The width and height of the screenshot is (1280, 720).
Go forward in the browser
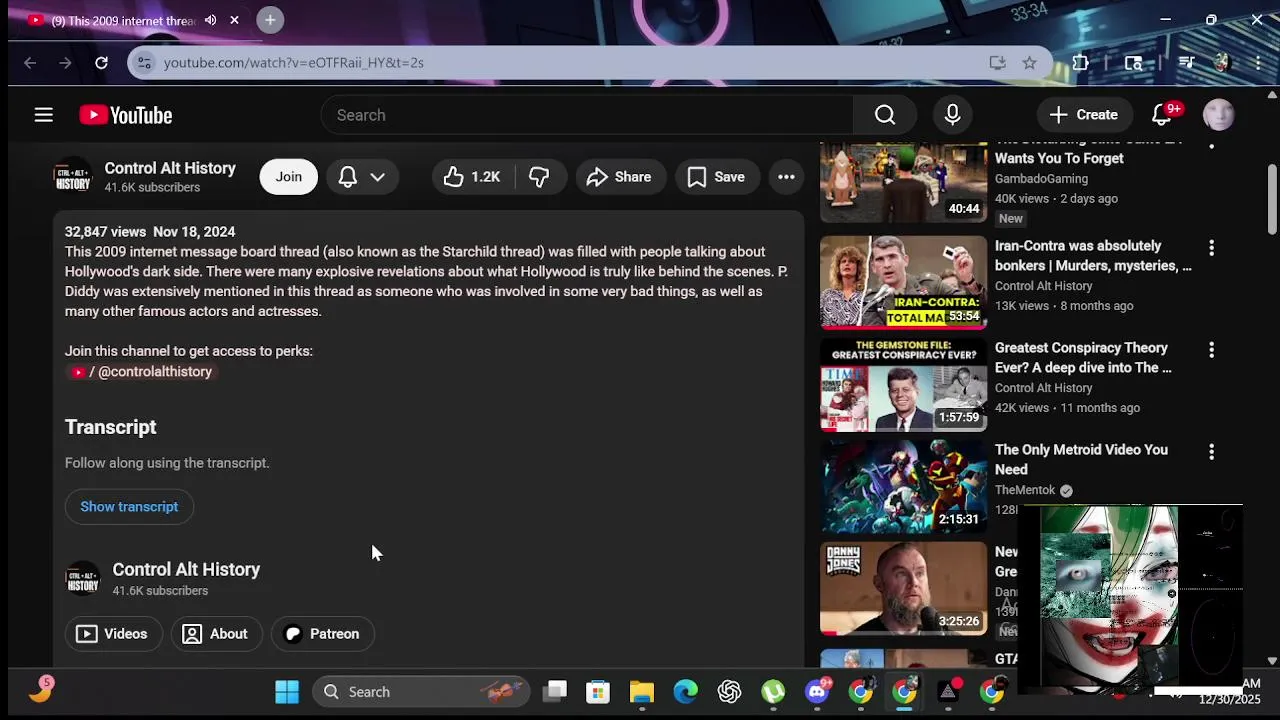65,63
